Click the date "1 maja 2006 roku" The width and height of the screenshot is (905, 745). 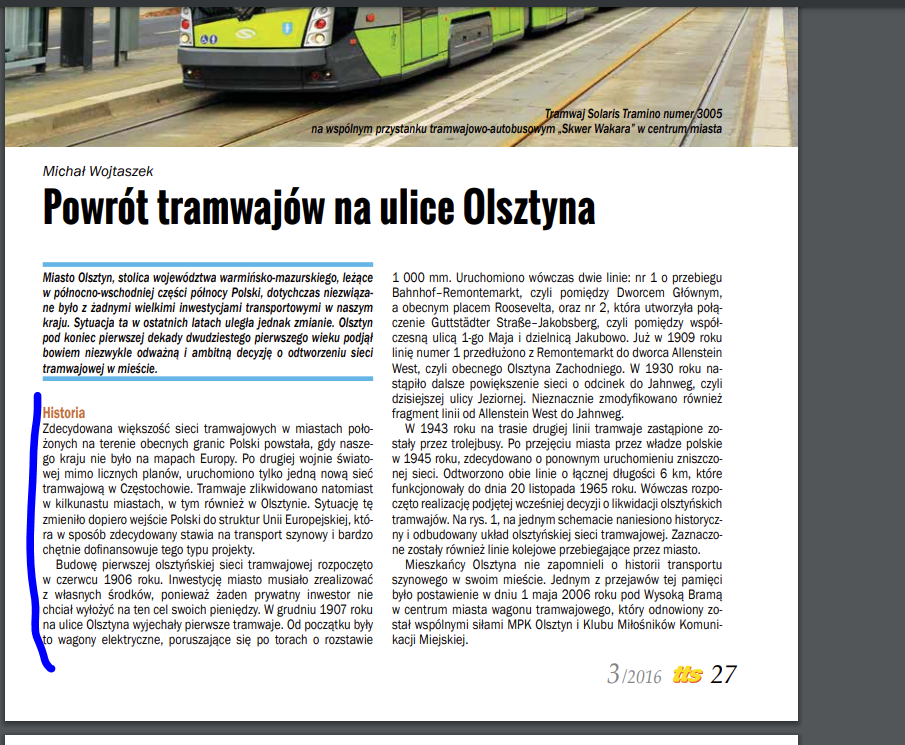click(567, 594)
